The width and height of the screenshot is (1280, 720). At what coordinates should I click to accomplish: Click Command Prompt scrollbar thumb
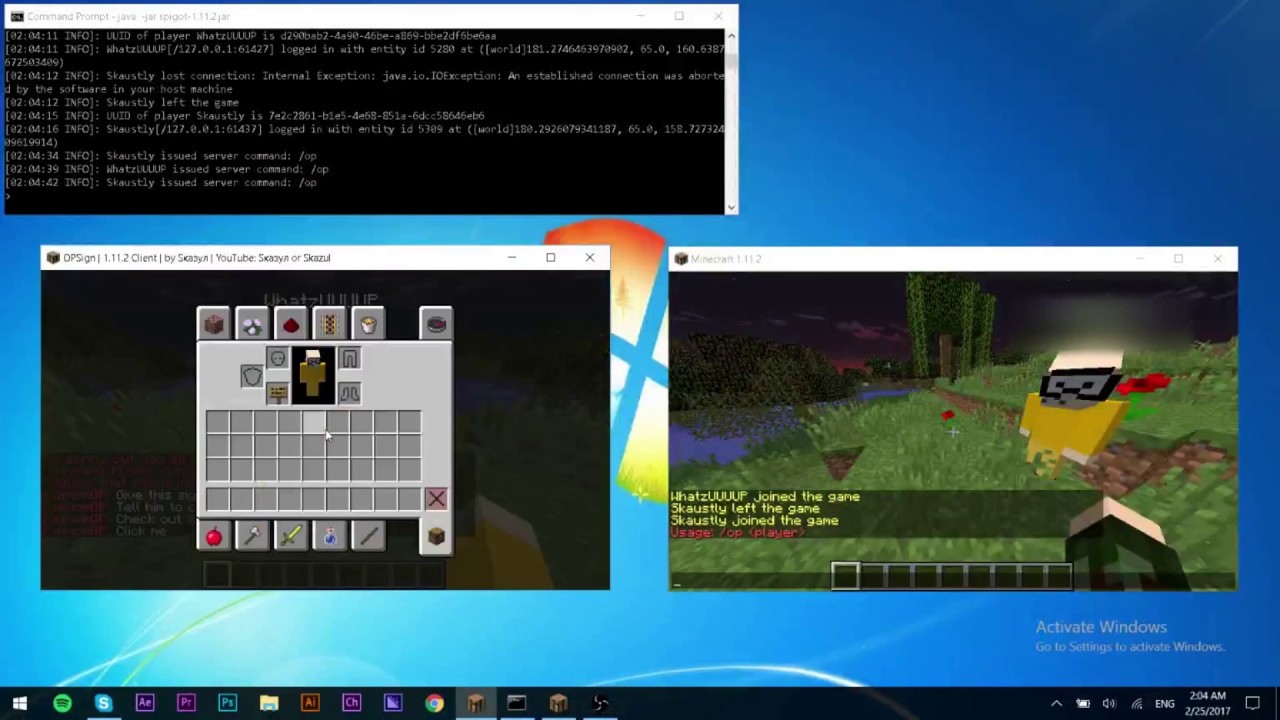click(x=731, y=60)
